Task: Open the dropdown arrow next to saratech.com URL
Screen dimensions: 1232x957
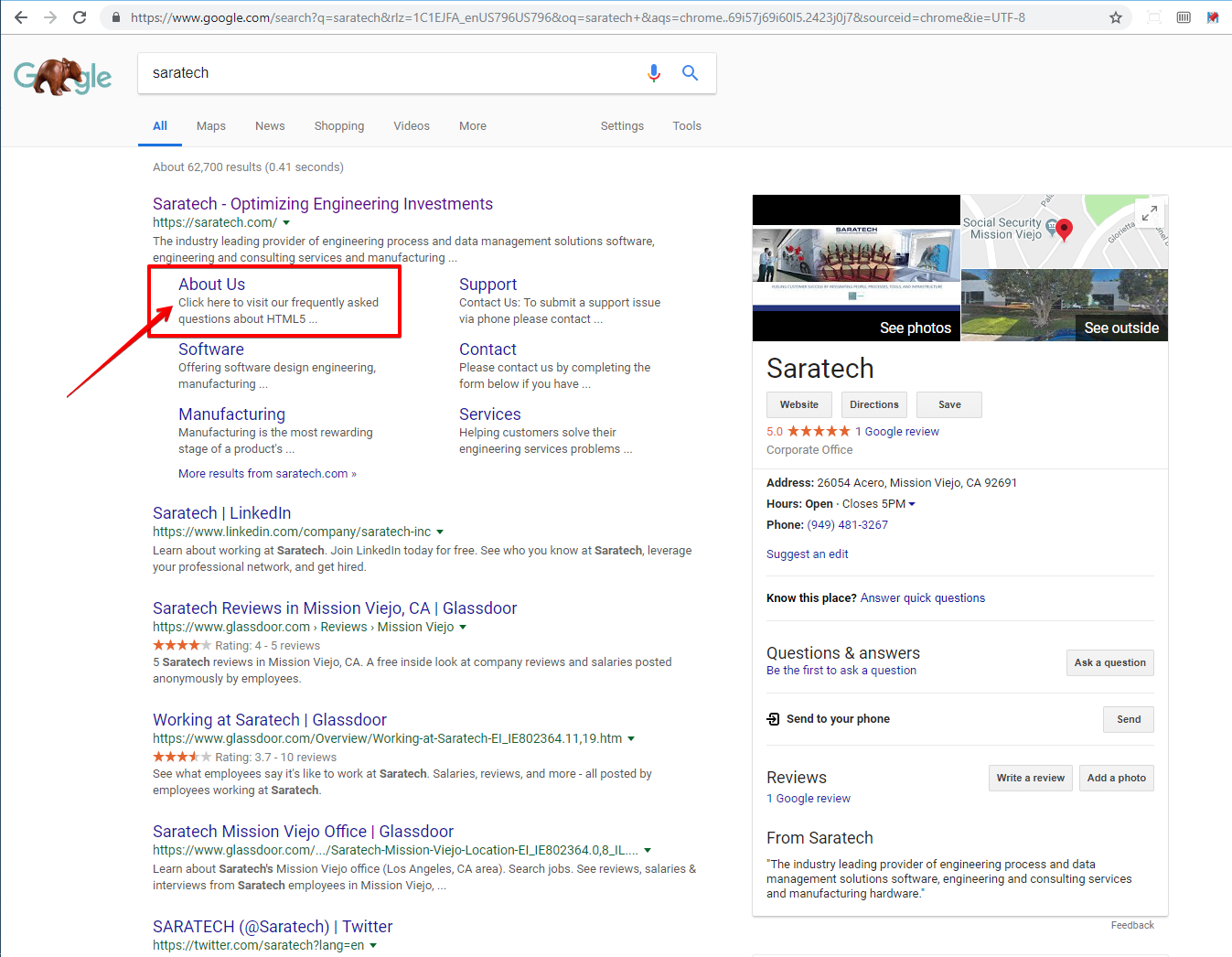Action: coord(286,222)
